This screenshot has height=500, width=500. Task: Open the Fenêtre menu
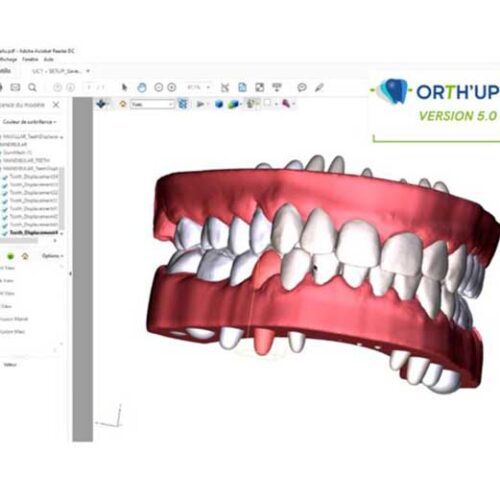coord(30,59)
